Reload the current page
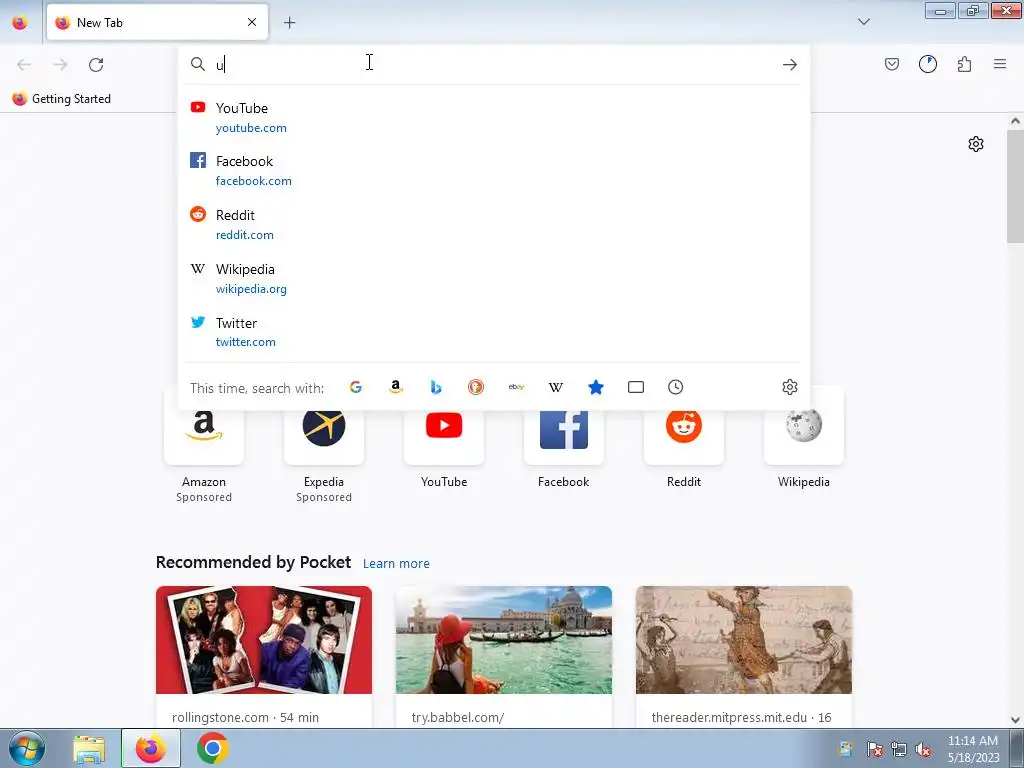Viewport: 1024px width, 768px height. 96,65
